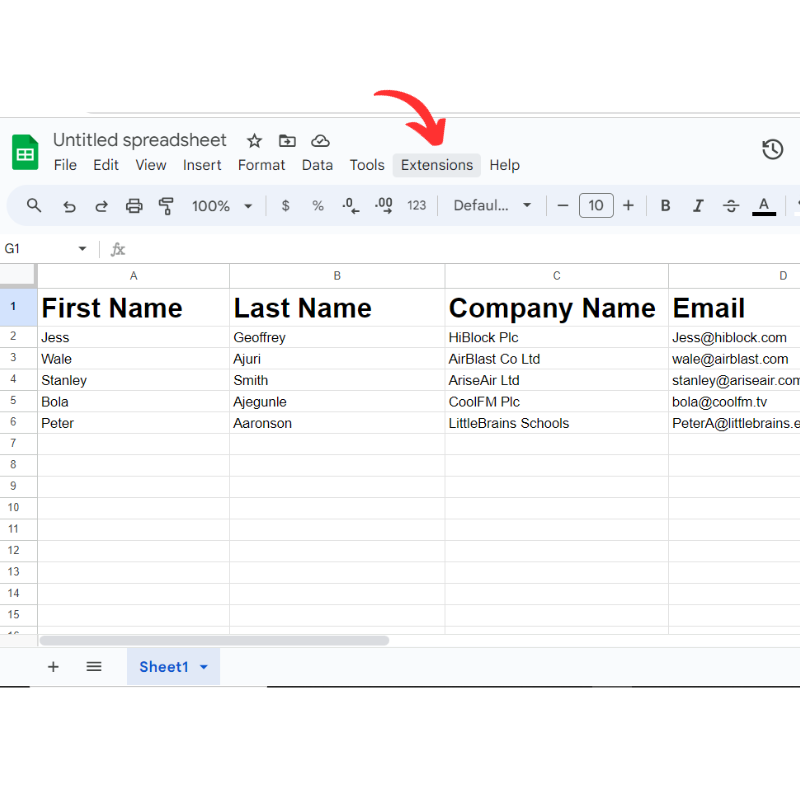
Task: Open the Help menu
Action: click(505, 165)
